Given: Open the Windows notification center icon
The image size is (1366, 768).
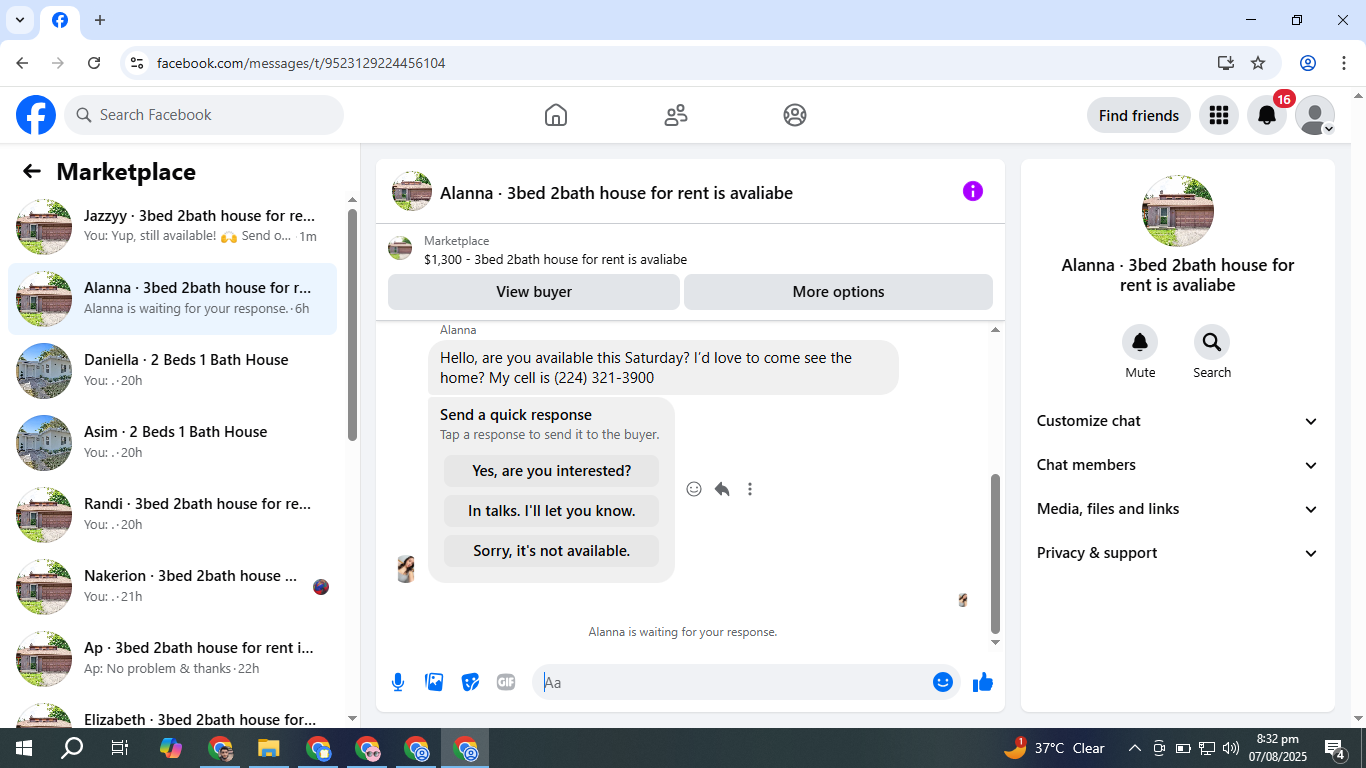Looking at the screenshot, I should click(1334, 748).
